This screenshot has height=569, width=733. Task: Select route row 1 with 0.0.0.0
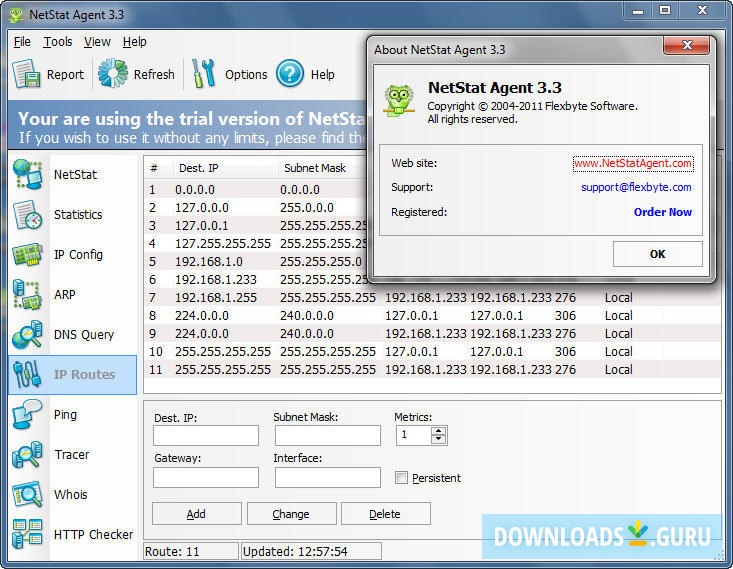[x=256, y=189]
